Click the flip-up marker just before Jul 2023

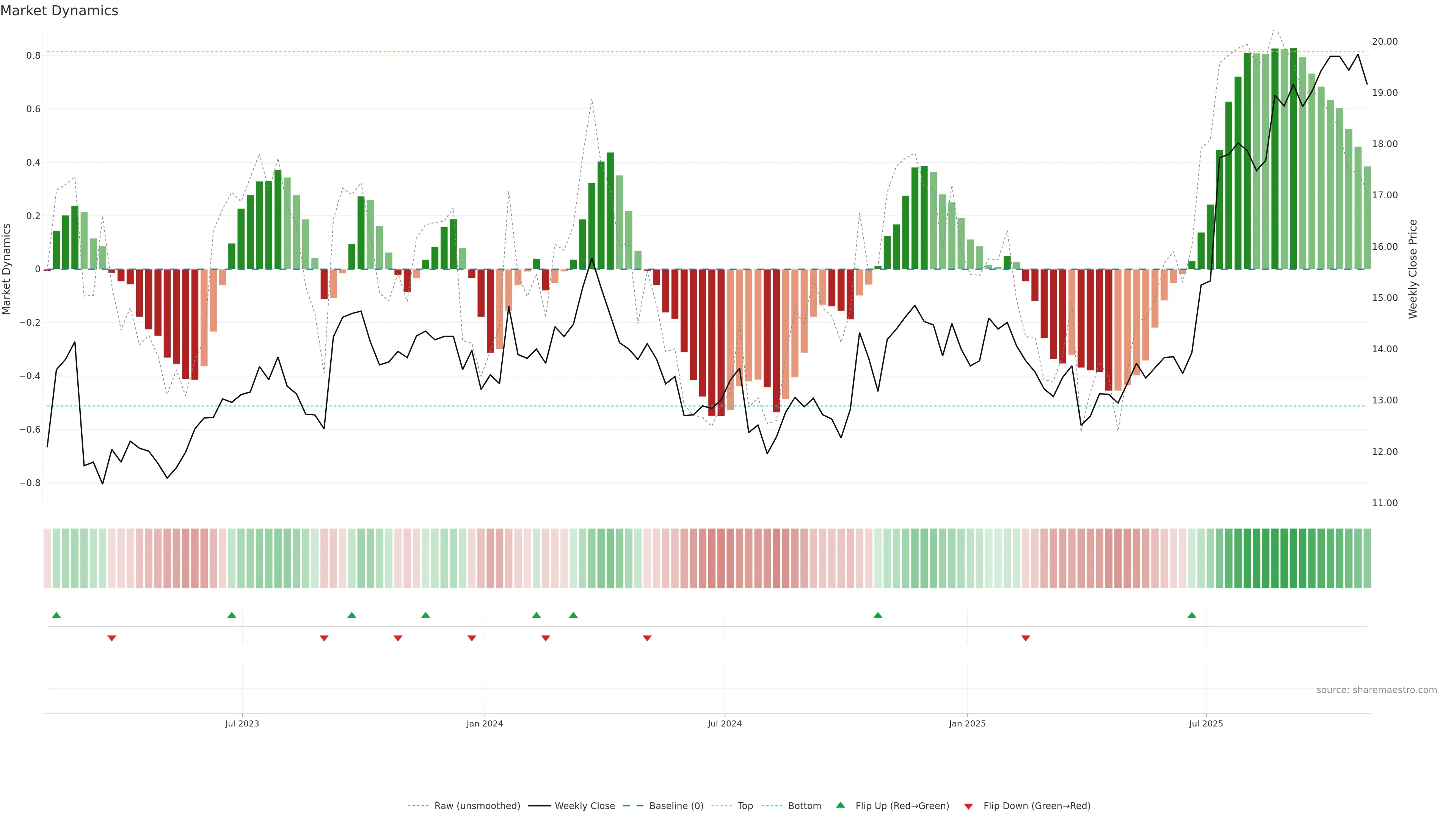coord(232,615)
